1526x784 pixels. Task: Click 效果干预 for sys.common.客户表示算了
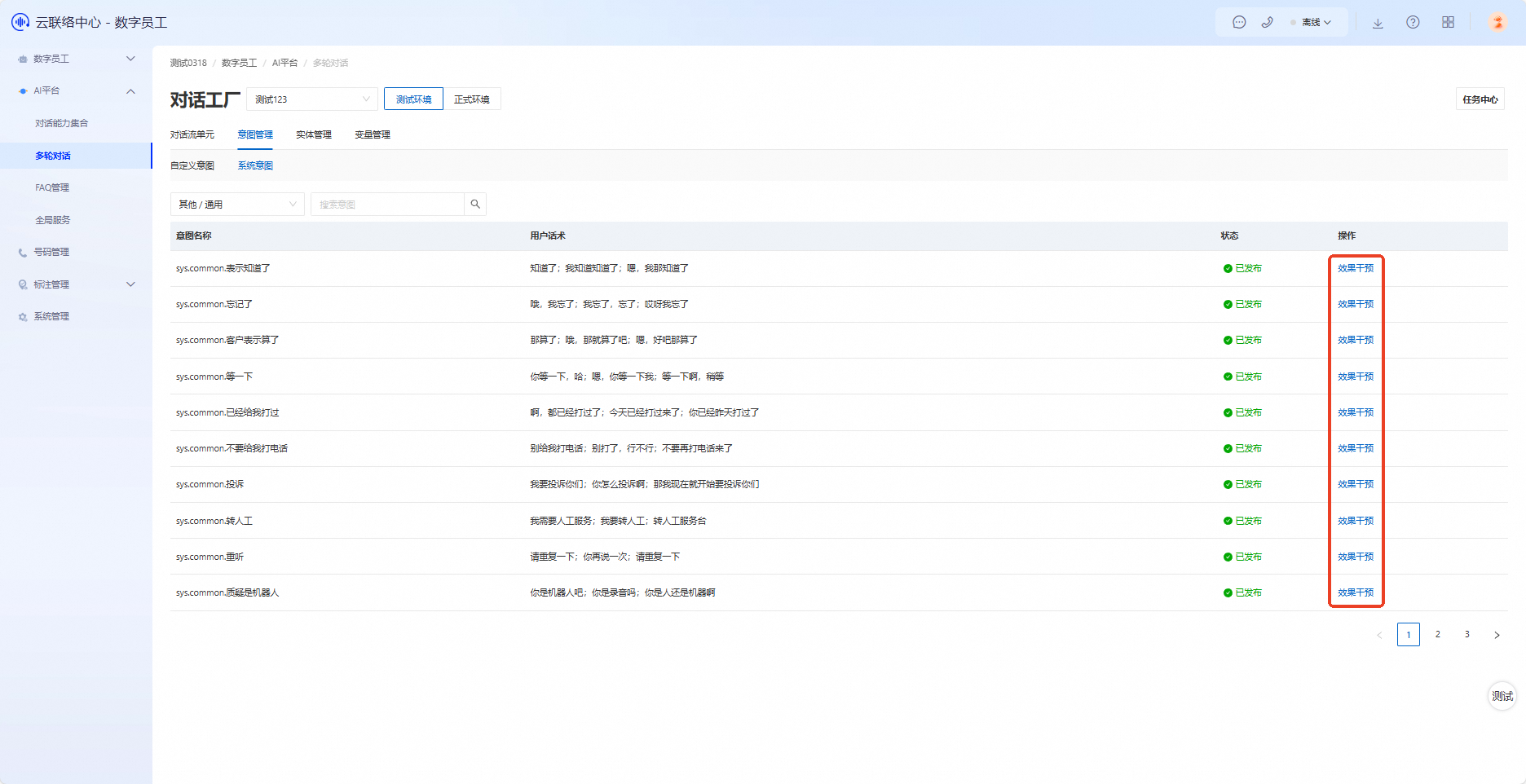tap(1356, 340)
